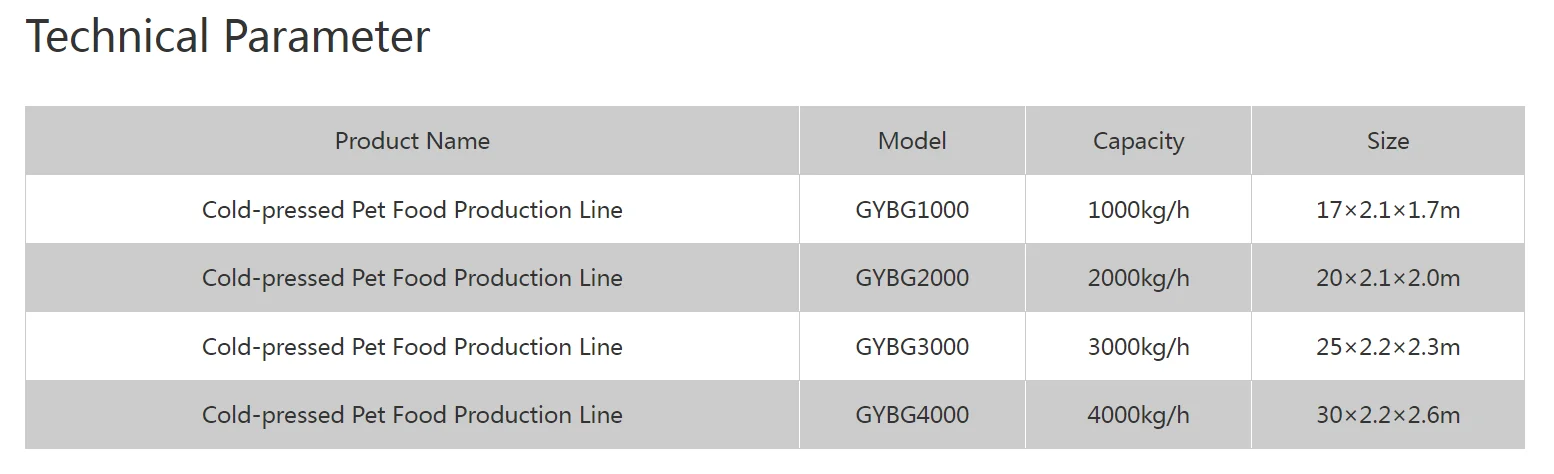Select the 2000kg/h capacity value

coord(1138,278)
